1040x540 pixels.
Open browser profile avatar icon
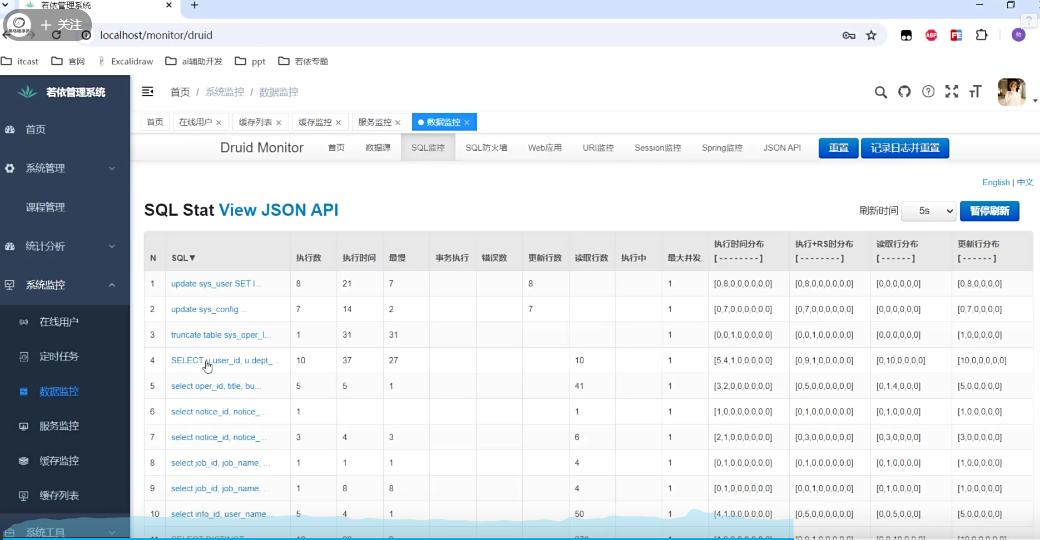pyautogui.click(x=1019, y=35)
